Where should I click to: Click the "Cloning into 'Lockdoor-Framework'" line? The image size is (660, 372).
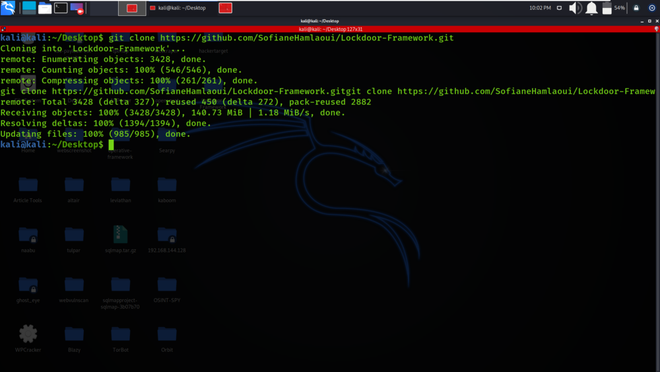click(93, 49)
